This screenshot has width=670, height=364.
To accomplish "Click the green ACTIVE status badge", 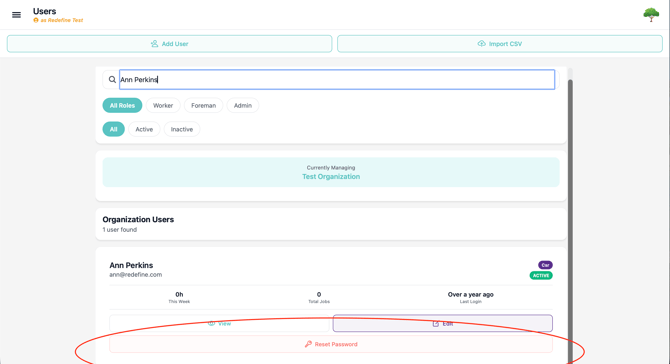I will (x=541, y=276).
